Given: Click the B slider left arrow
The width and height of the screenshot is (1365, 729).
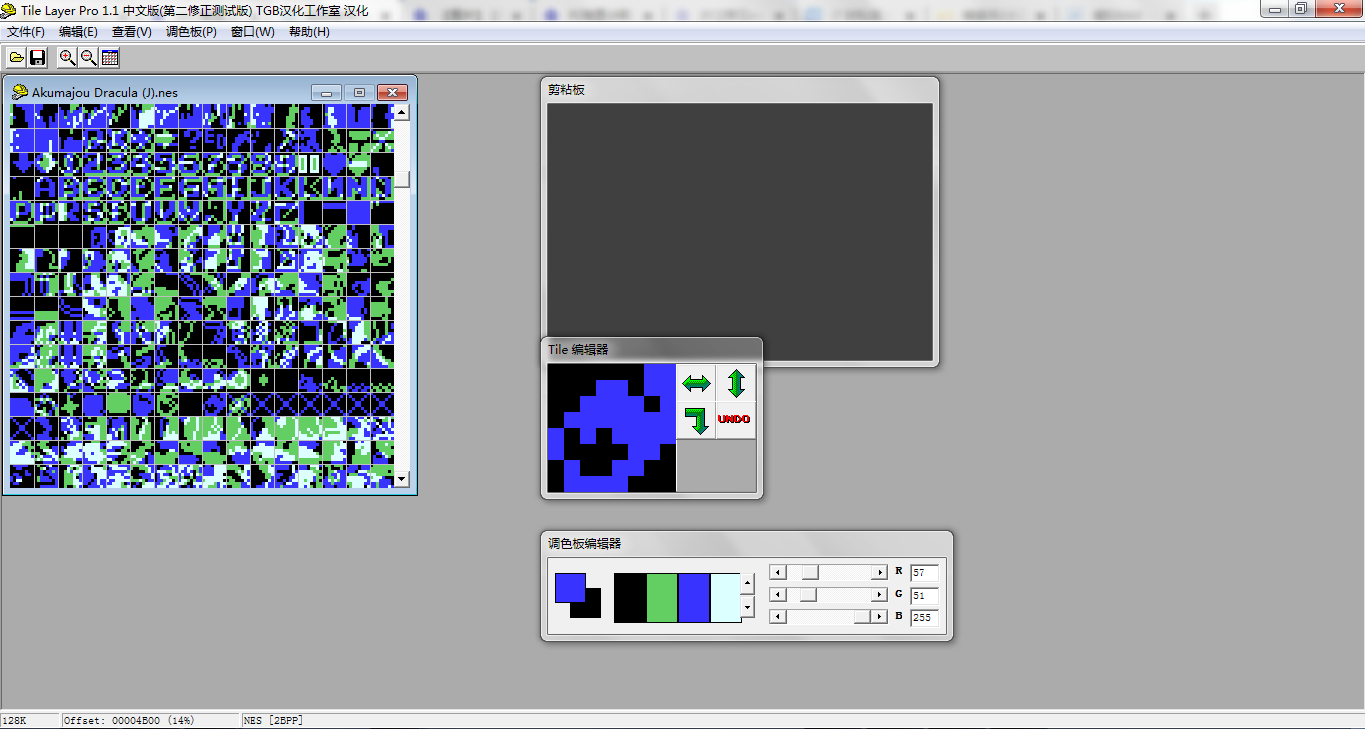Looking at the screenshot, I should coord(778,616).
